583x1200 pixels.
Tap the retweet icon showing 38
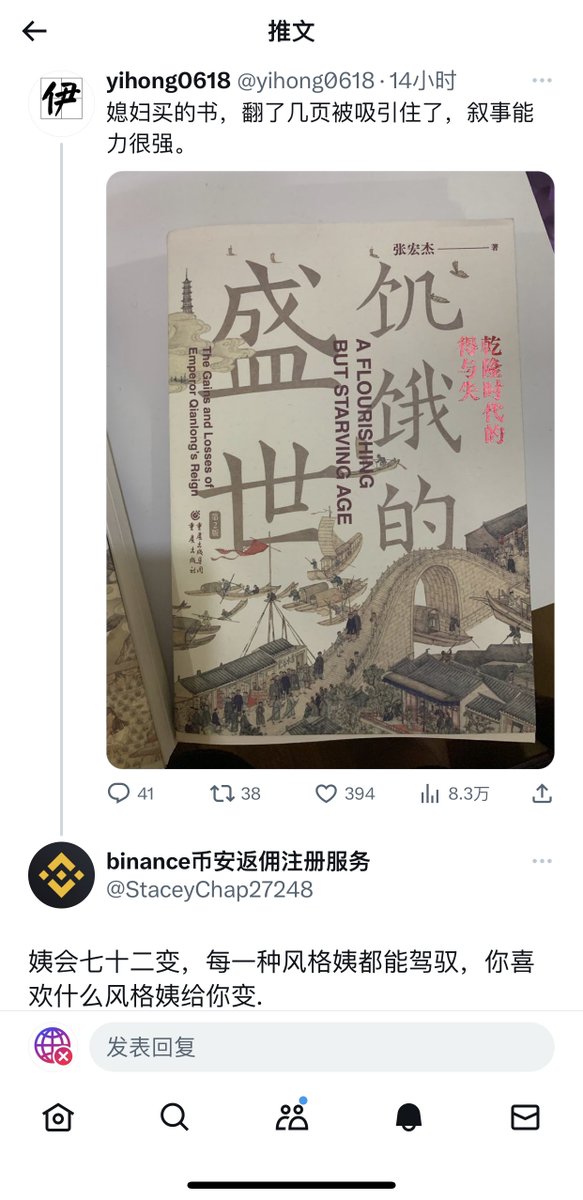222,793
